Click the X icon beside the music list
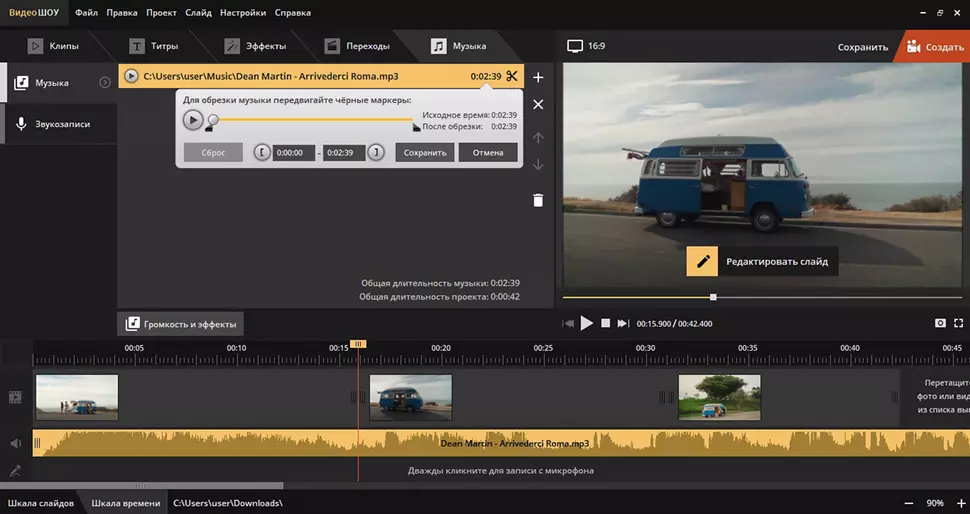 click(538, 104)
